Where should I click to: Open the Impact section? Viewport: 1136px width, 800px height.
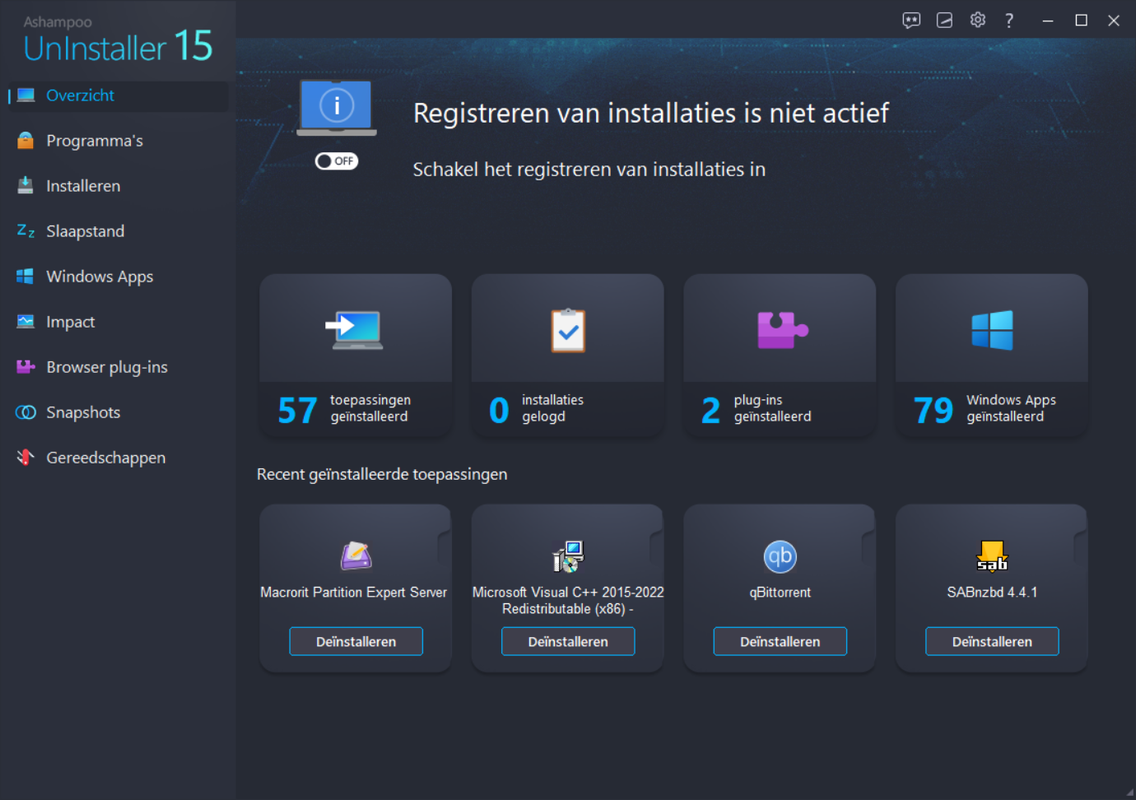coord(118,322)
